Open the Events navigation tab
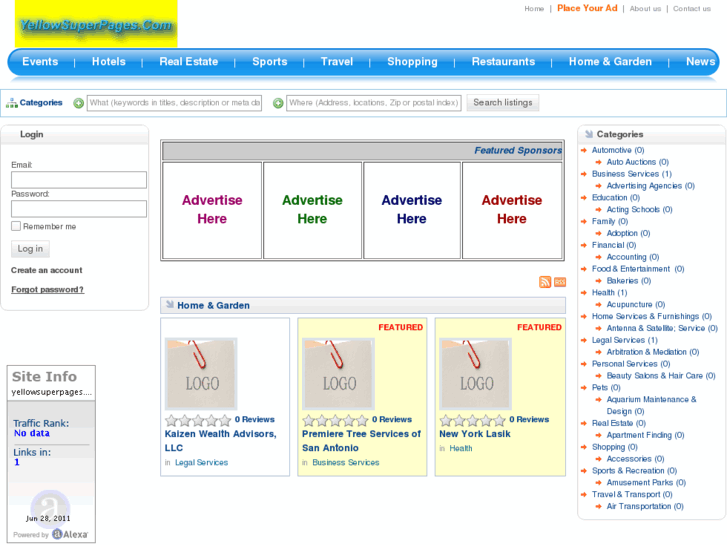The image size is (727, 545). tap(40, 62)
